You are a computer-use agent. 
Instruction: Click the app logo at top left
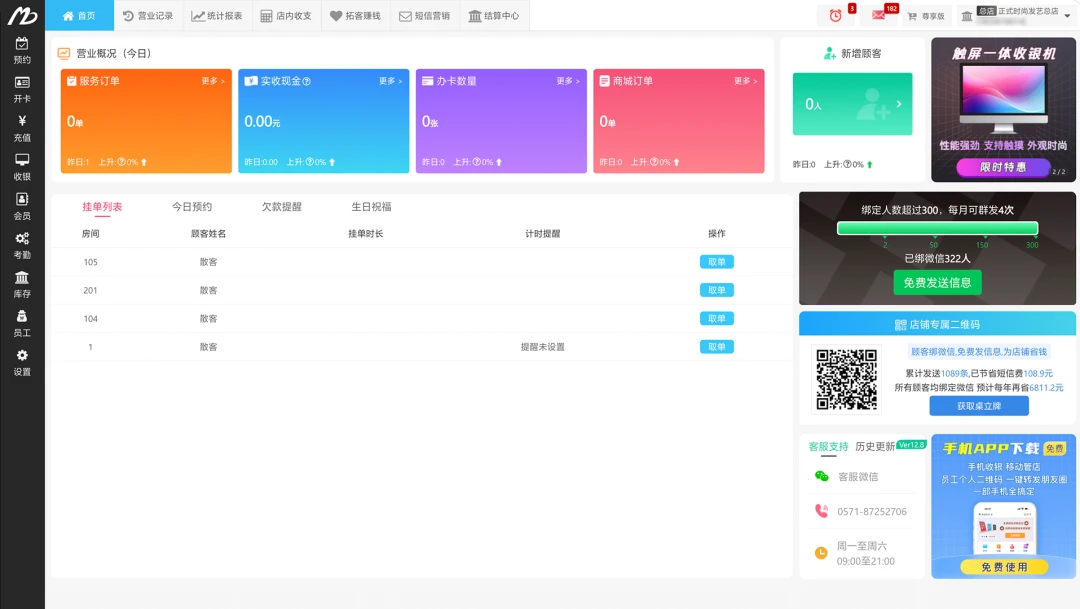click(22, 15)
